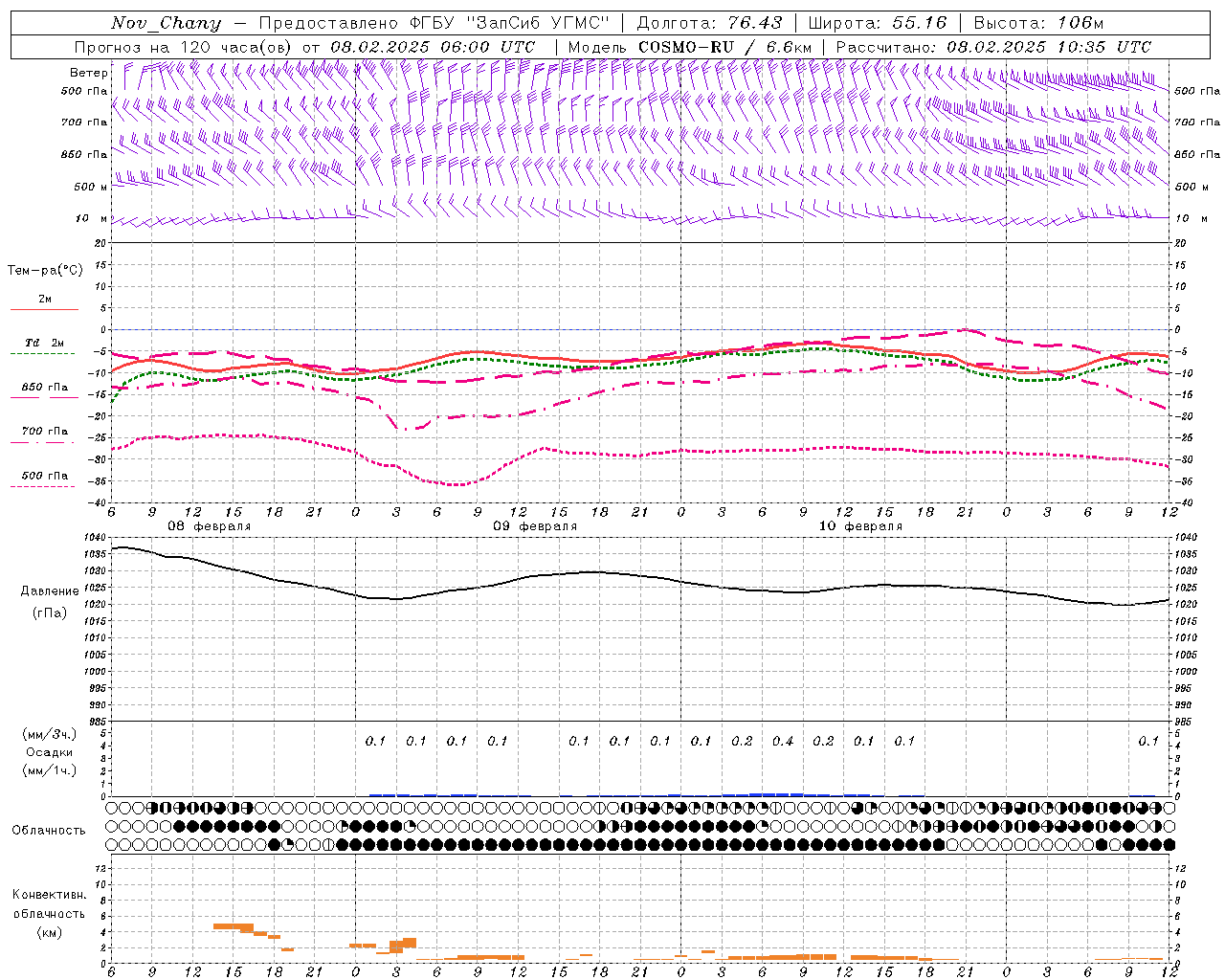Click calculation time Рассчитано: 08.02.2025 10:35 UTC
Viewport: 1225px width, 980px height.
pos(993,47)
